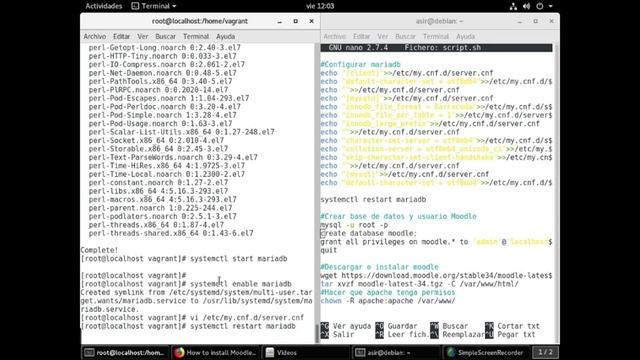Image resolution: width=640 pixels, height=360 pixels.
Task: Click the asir@debian terminal icon in taskbar
Action: tap(360, 353)
